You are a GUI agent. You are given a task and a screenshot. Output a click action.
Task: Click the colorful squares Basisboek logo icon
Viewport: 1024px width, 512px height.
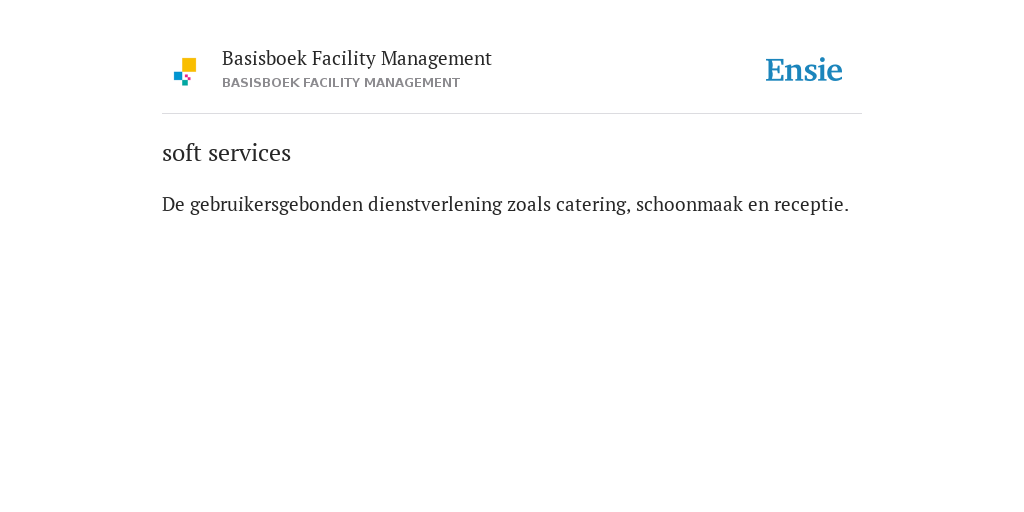pos(185,72)
